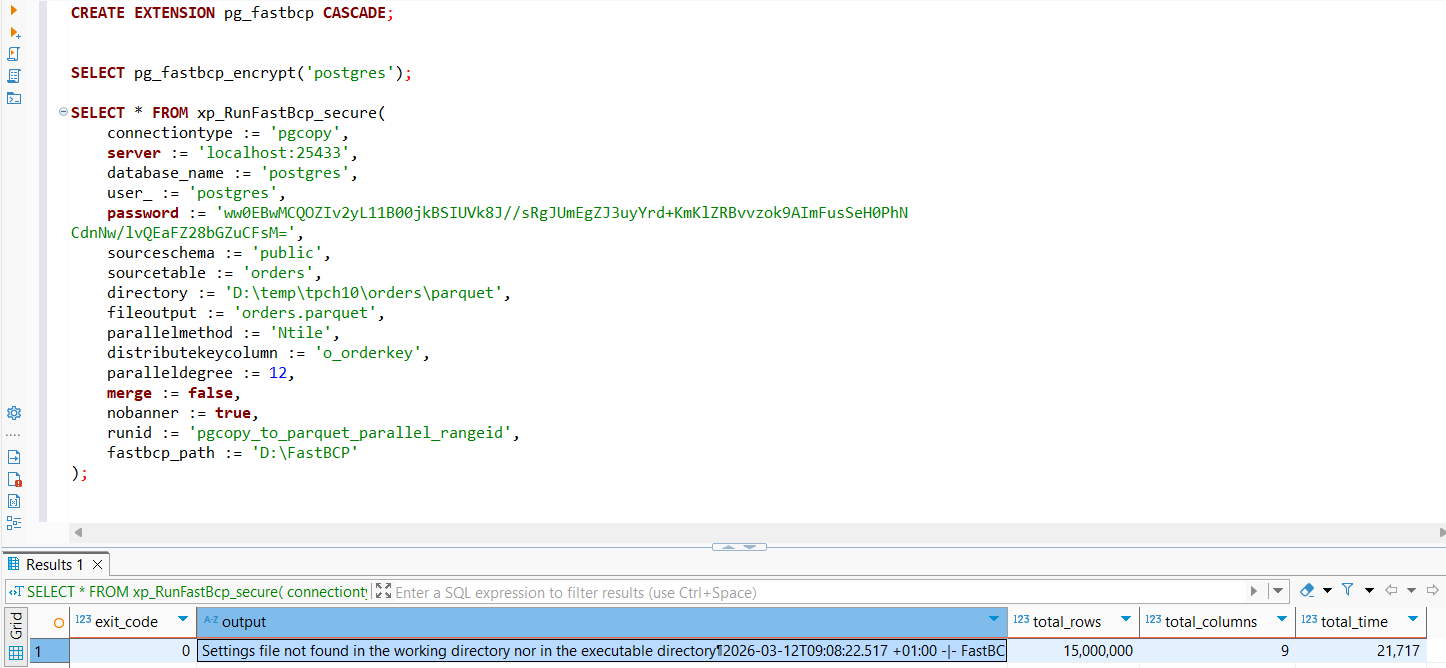Click the filter results input field
The image size is (1446, 668).
click(x=700, y=591)
